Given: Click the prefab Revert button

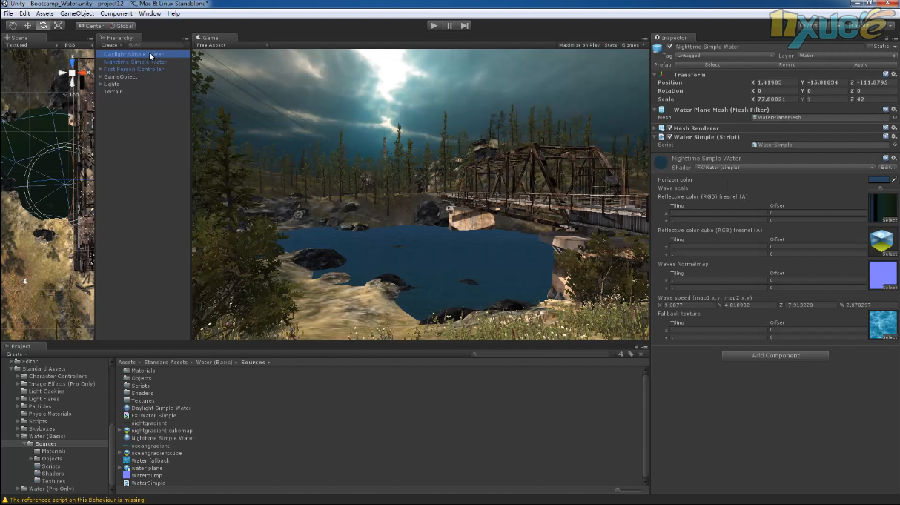Looking at the screenshot, I should pyautogui.click(x=787, y=65).
